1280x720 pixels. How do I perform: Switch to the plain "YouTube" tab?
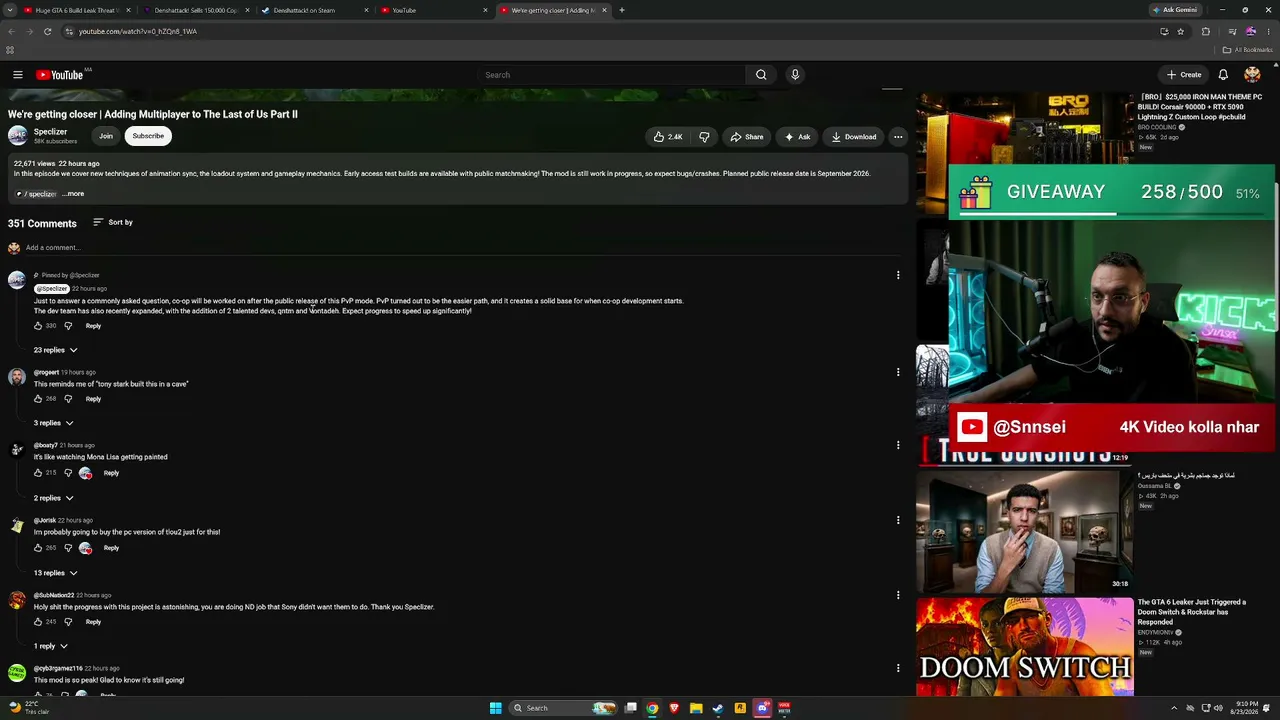[x=434, y=10]
